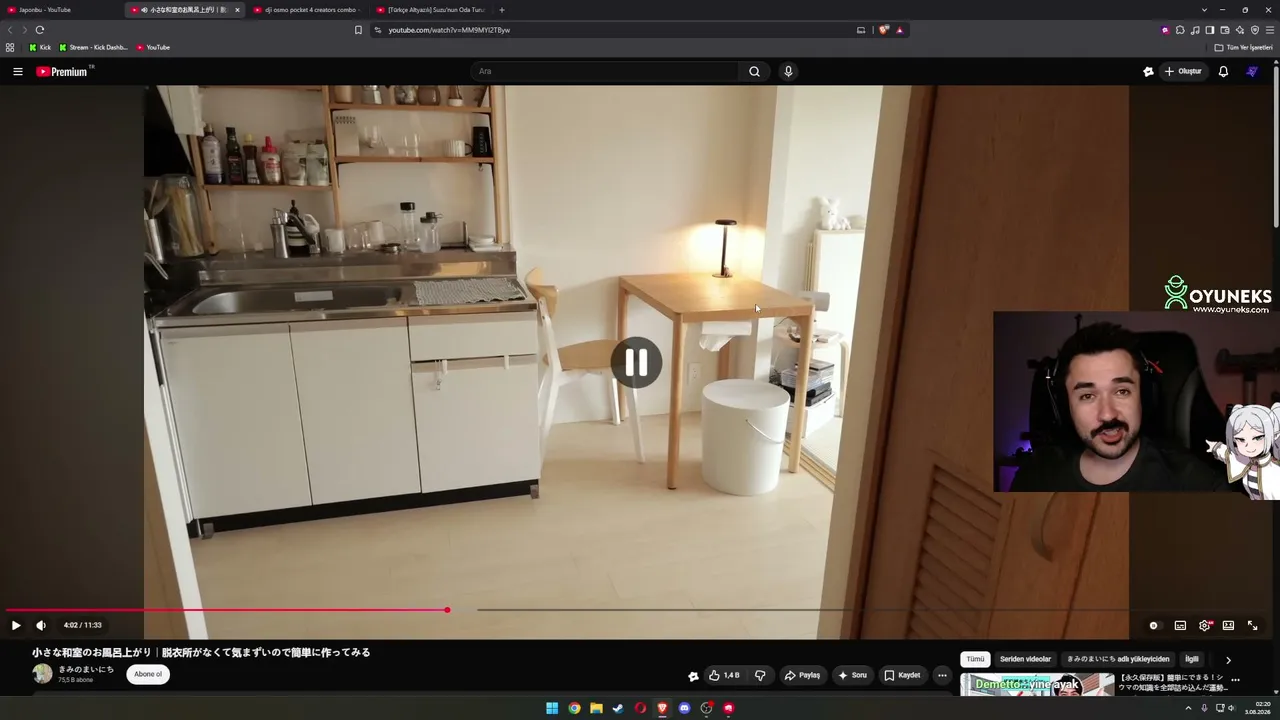The width and height of the screenshot is (1280, 720).
Task: Open the YouTube bookmark in bookmarks bar
Action: (x=153, y=47)
